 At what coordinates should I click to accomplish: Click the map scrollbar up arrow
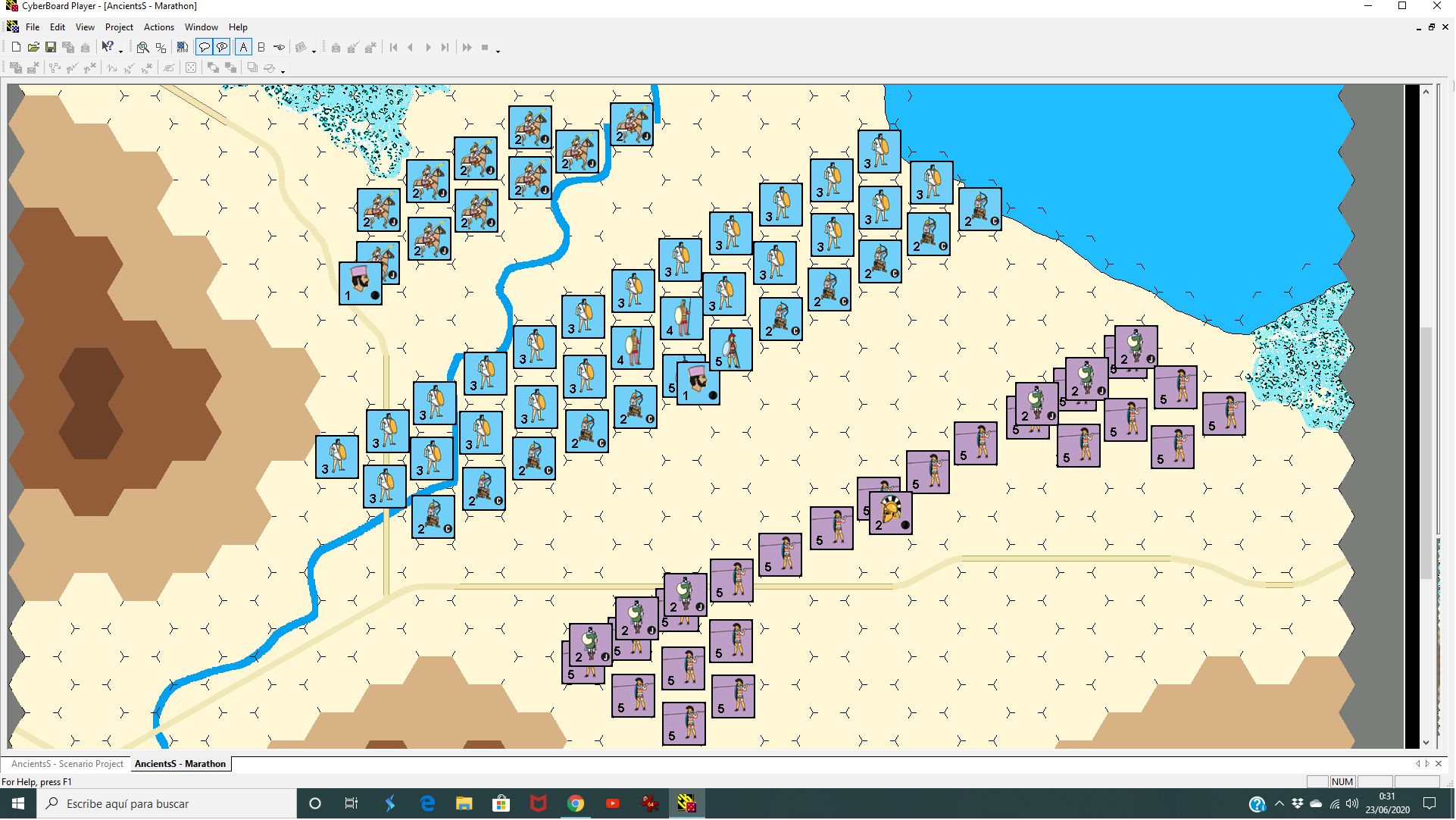[1426, 91]
